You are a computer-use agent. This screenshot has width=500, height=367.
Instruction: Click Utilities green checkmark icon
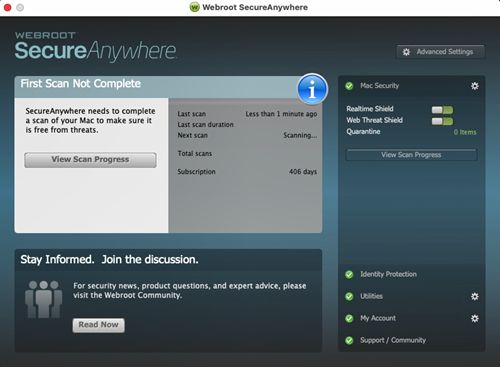pos(349,296)
